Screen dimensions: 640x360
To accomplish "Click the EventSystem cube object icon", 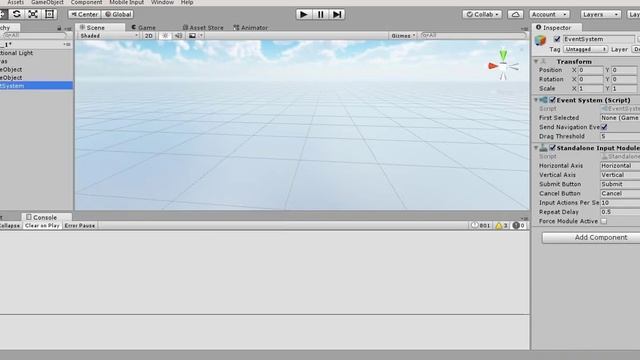I will coord(541,40).
